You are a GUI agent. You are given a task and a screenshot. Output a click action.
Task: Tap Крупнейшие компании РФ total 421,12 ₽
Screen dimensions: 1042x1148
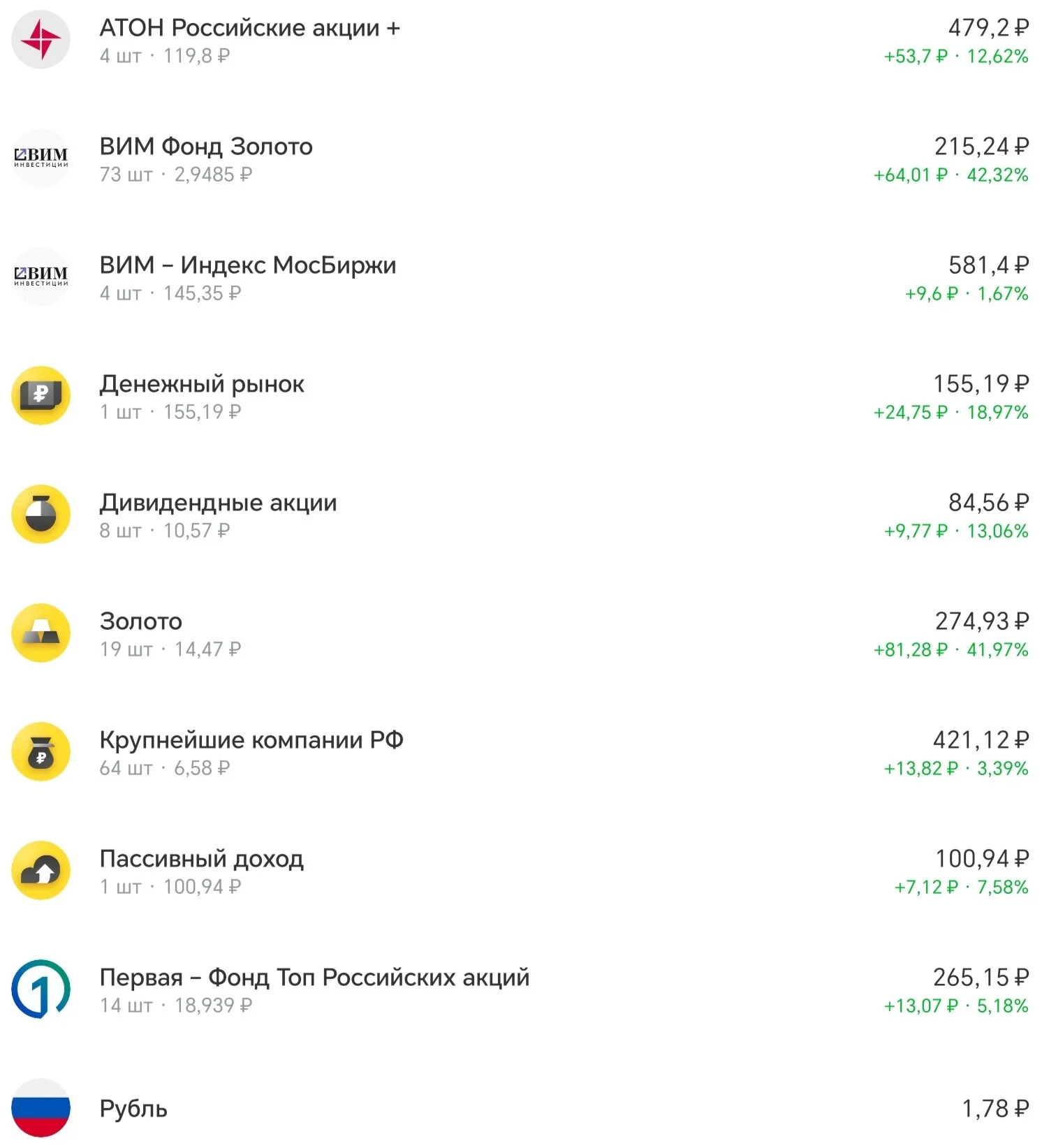pyautogui.click(x=981, y=740)
